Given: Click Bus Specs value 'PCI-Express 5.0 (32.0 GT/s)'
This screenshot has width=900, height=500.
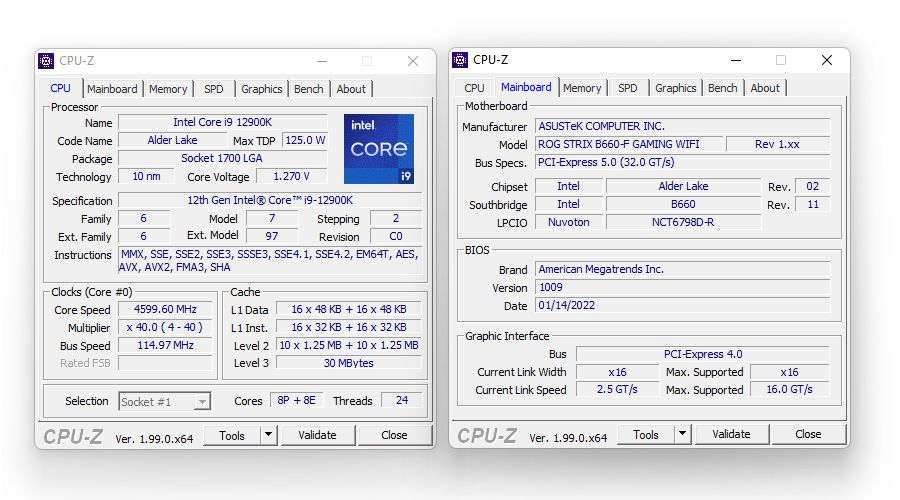Looking at the screenshot, I should click(683, 162).
